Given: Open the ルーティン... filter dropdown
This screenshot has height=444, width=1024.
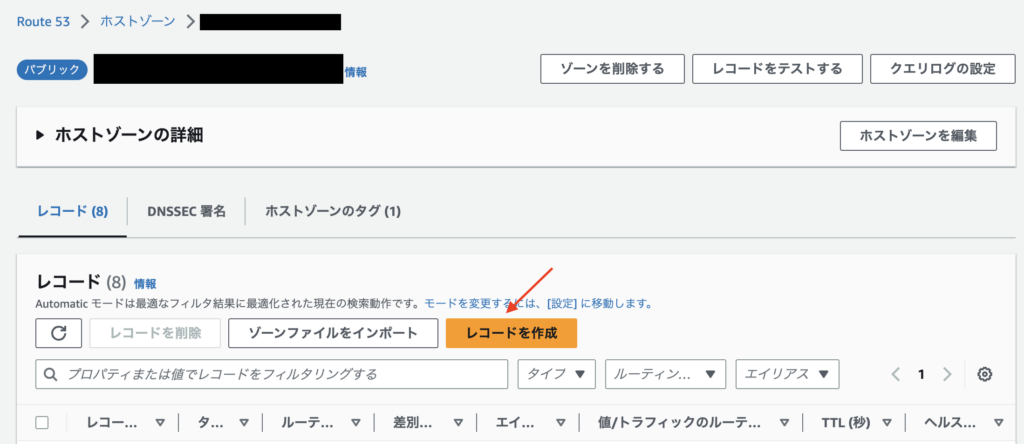Looking at the screenshot, I should pos(665,374).
